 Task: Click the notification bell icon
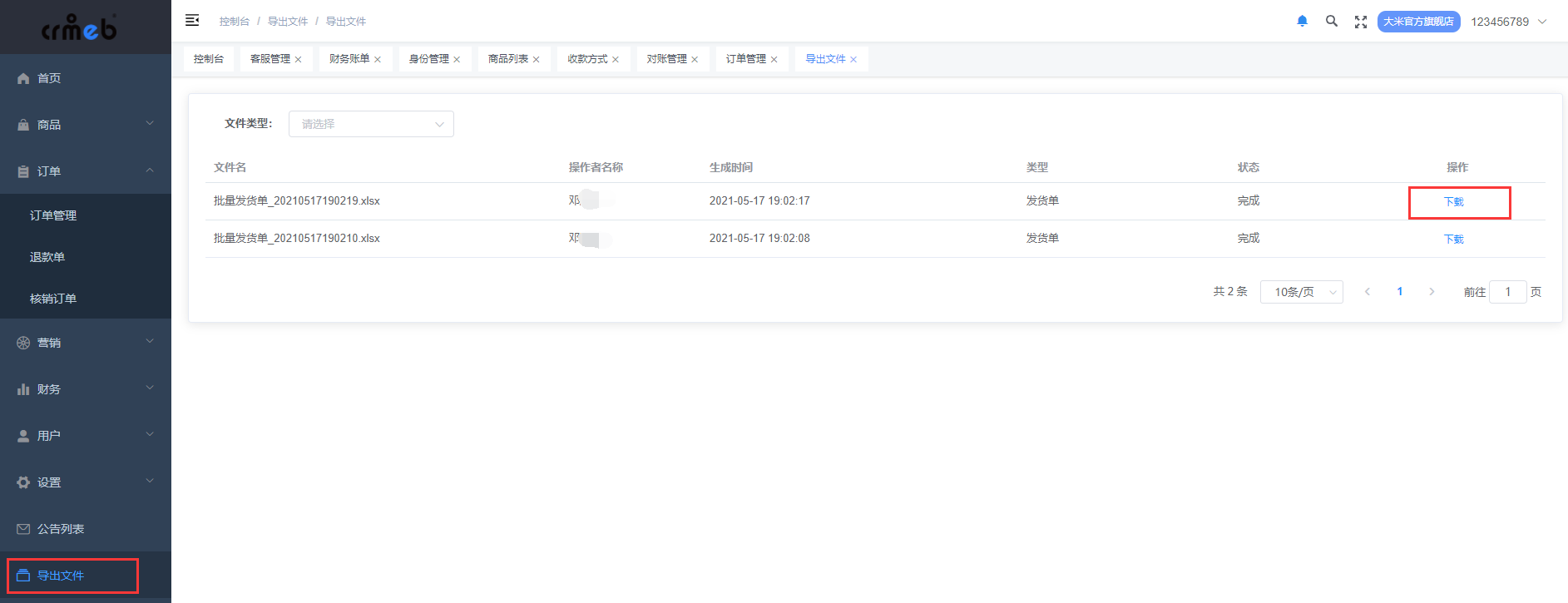(1302, 22)
